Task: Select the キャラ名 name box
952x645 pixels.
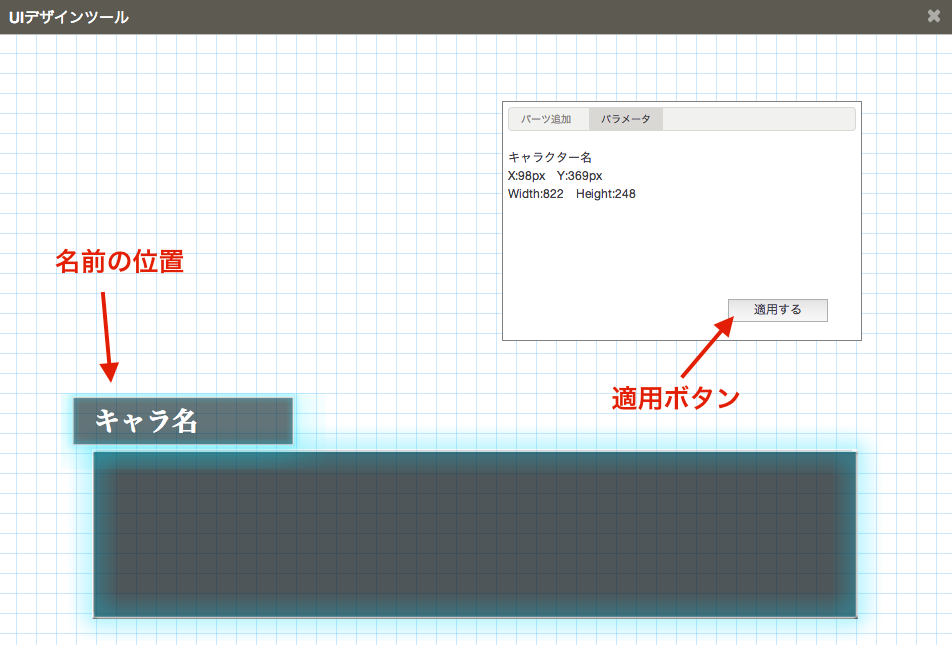Action: coord(183,421)
